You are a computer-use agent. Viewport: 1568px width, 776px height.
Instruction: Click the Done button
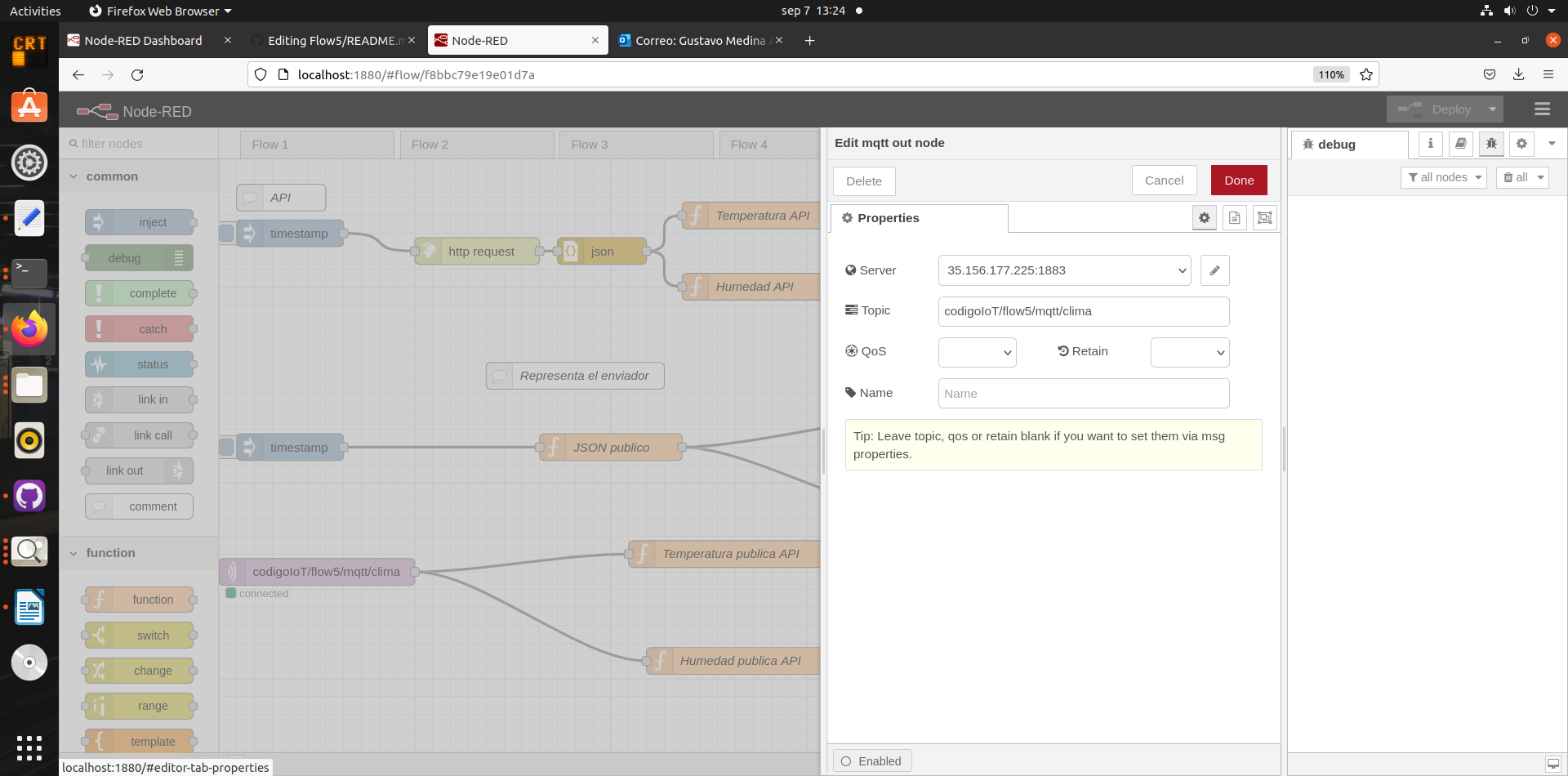click(x=1238, y=181)
